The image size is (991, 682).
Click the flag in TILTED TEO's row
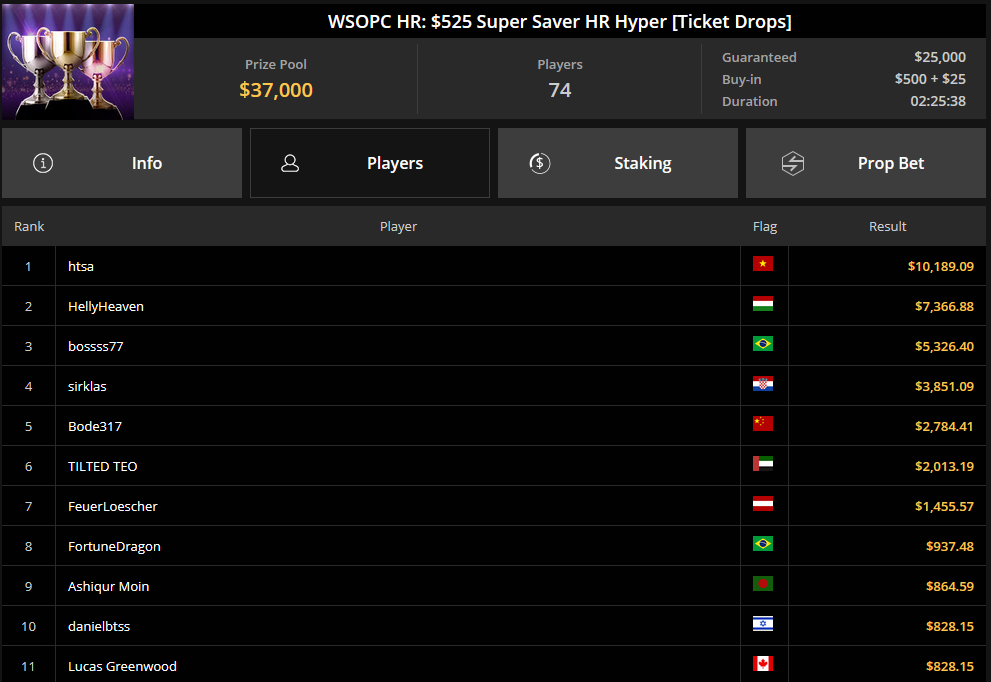(x=763, y=464)
